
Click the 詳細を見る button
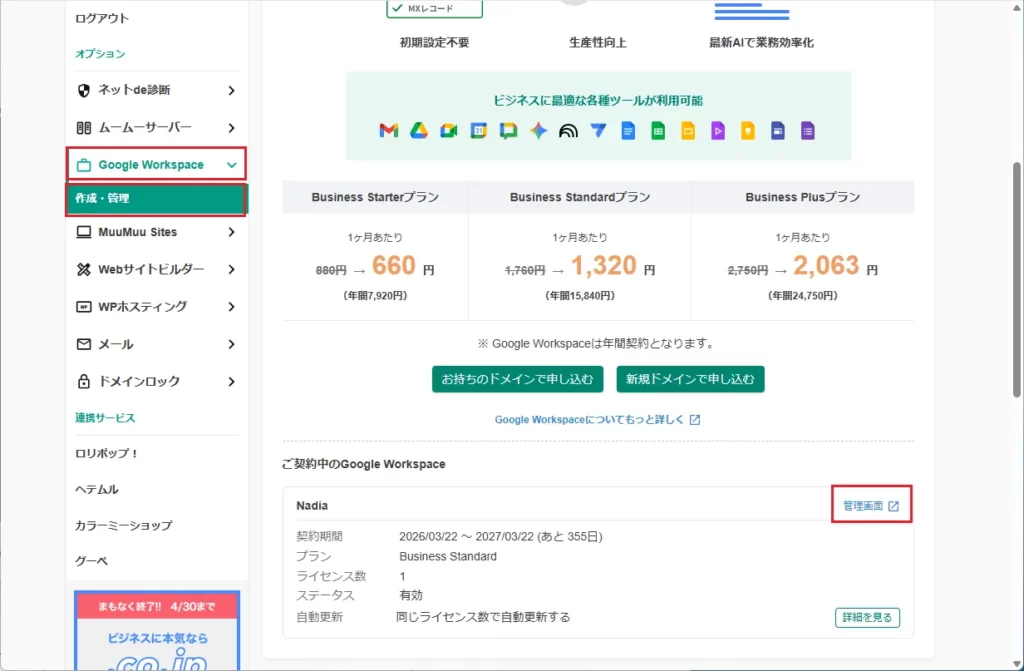(x=866, y=617)
